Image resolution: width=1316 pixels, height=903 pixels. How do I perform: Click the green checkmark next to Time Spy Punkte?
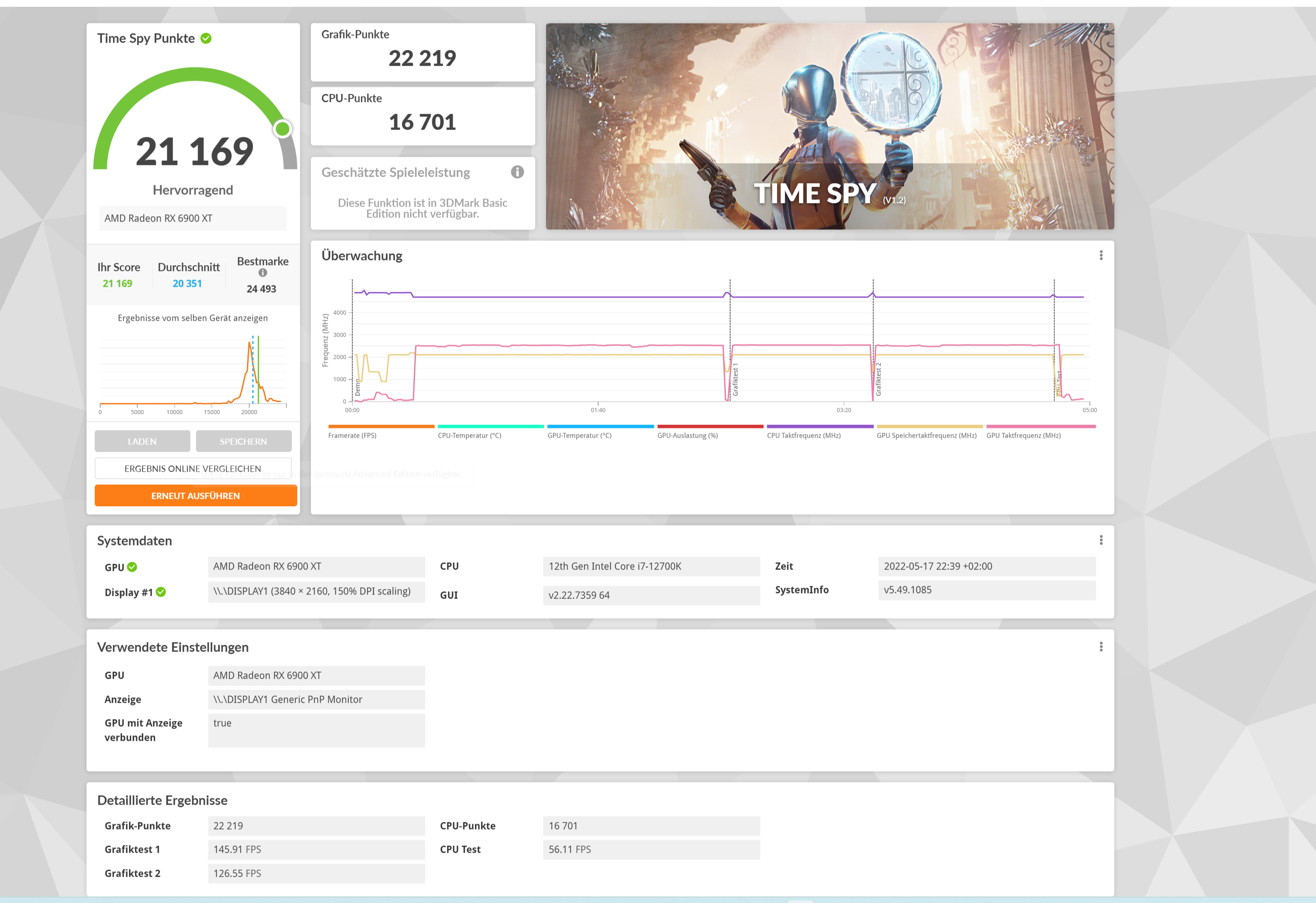(x=206, y=39)
